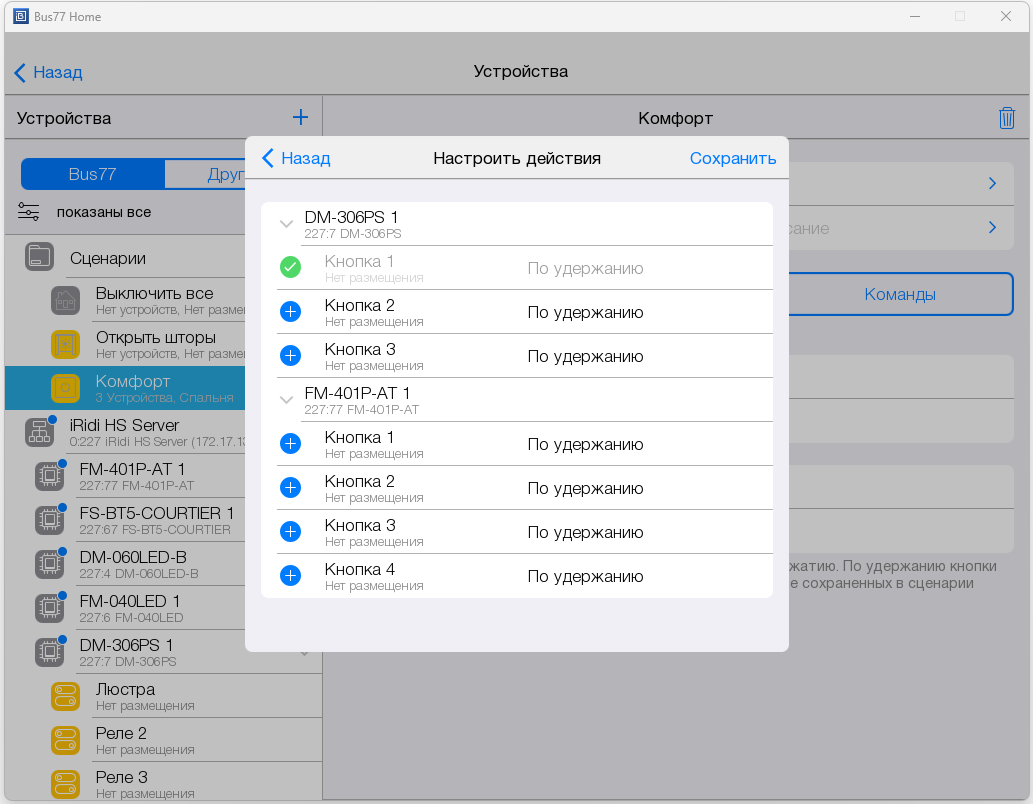The image size is (1033, 804).
Task: Click the Сценарии folder icon
Action: point(39,257)
